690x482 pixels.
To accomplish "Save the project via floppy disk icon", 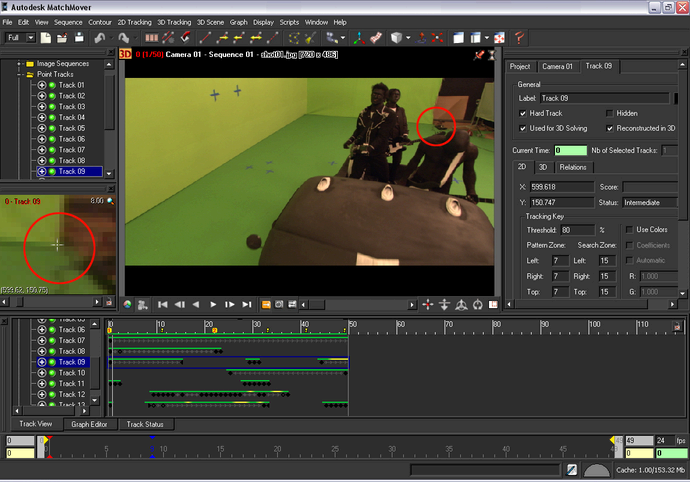I will [79, 38].
